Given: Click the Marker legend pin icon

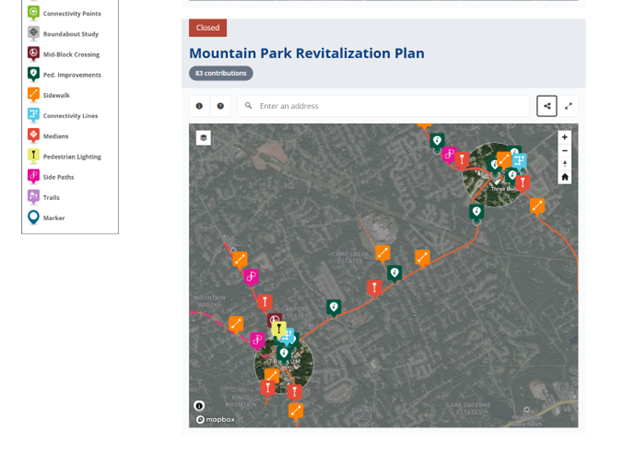Looking at the screenshot, I should 33,217.
